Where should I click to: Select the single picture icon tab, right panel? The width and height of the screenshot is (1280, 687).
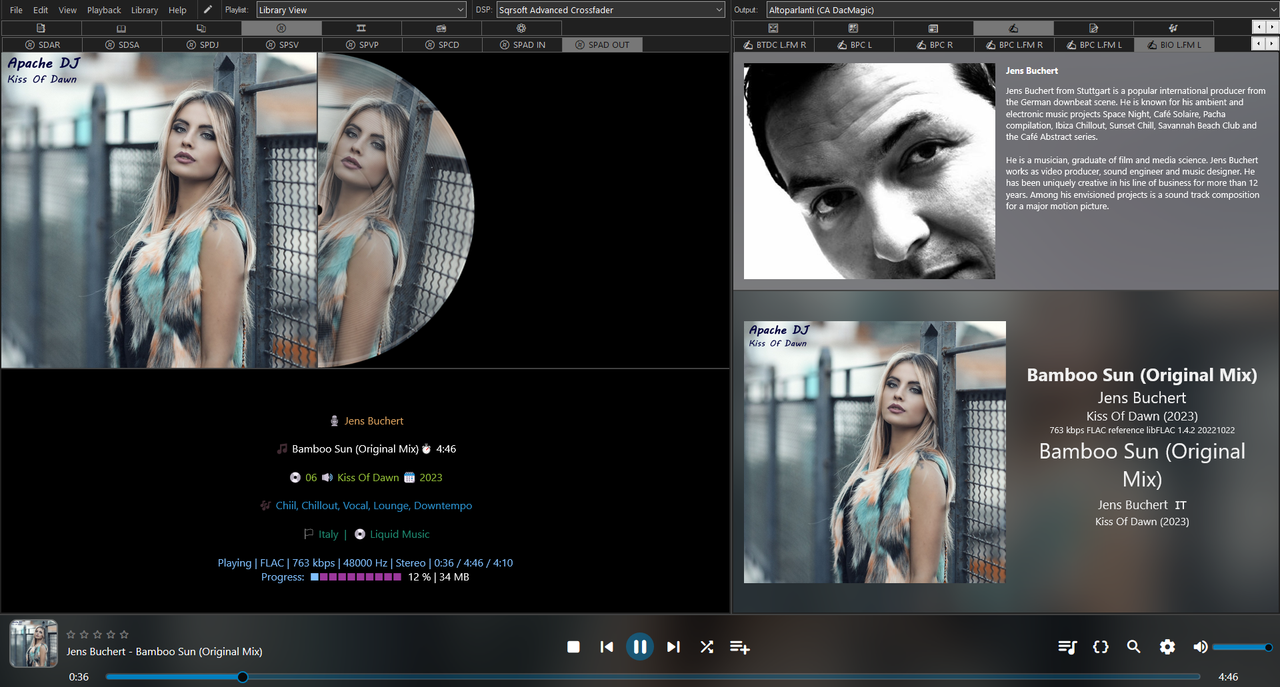pyautogui.click(x=773, y=28)
